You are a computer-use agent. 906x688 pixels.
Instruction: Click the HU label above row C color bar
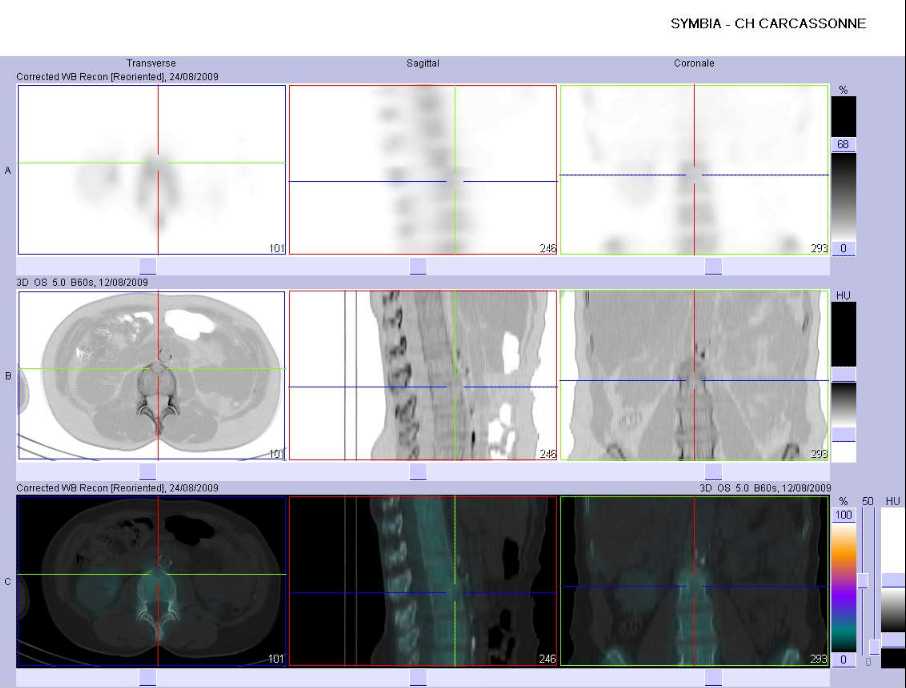pos(893,501)
